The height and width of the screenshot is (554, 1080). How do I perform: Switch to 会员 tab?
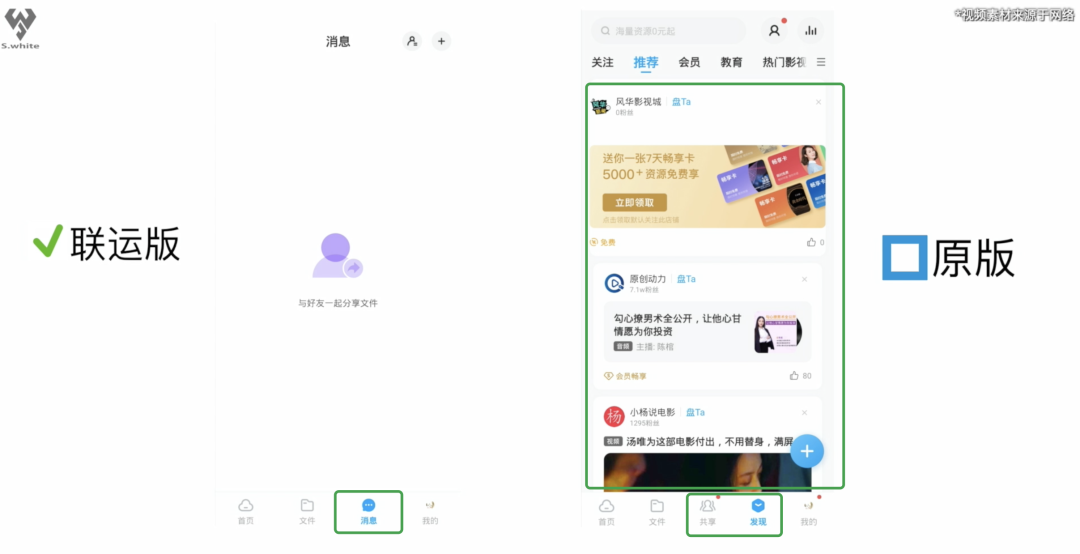pos(689,62)
